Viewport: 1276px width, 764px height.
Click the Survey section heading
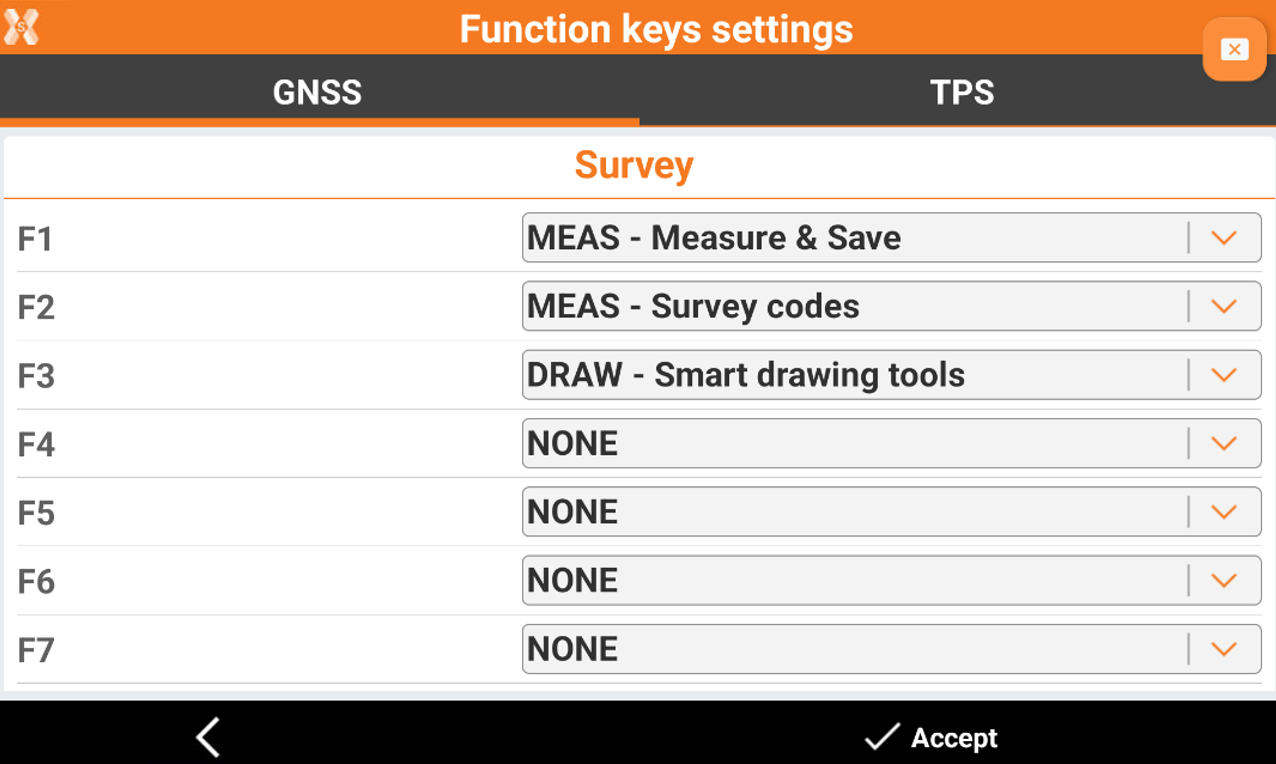(x=634, y=165)
